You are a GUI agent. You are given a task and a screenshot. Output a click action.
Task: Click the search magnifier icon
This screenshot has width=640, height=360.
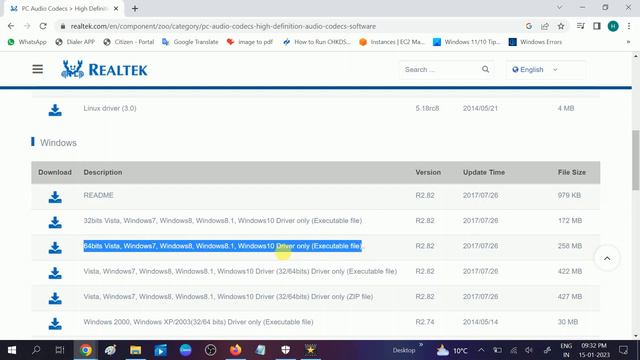tap(485, 69)
